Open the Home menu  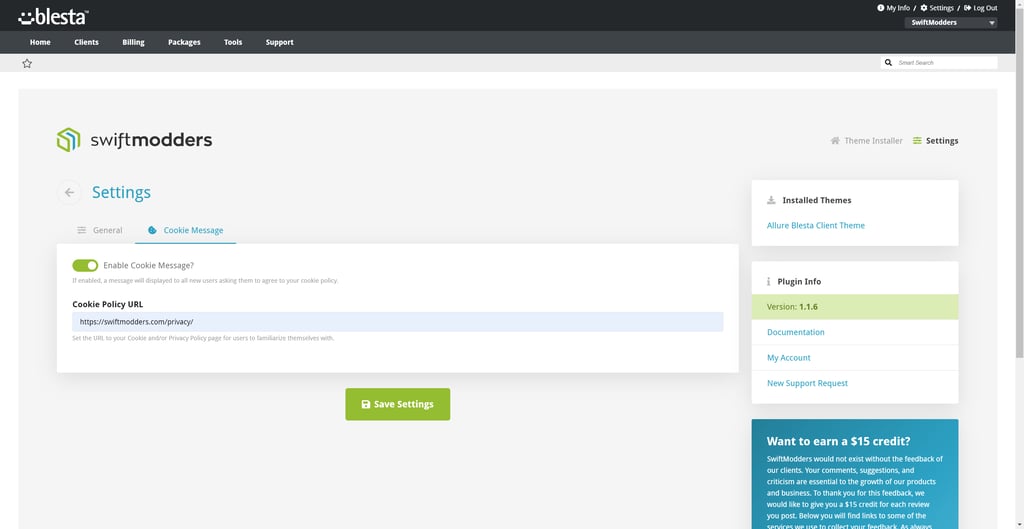tap(40, 42)
